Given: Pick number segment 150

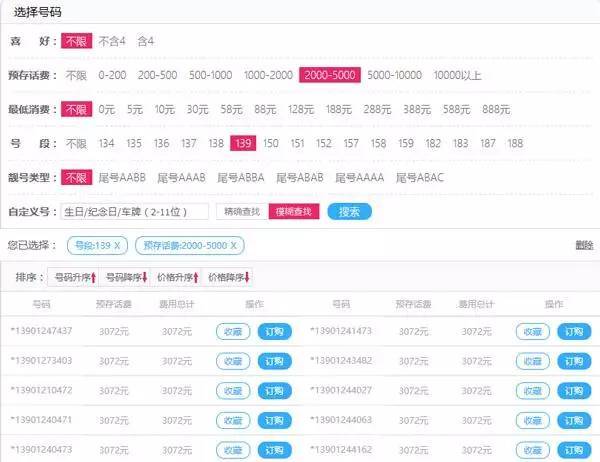Looking at the screenshot, I should pos(271,144).
